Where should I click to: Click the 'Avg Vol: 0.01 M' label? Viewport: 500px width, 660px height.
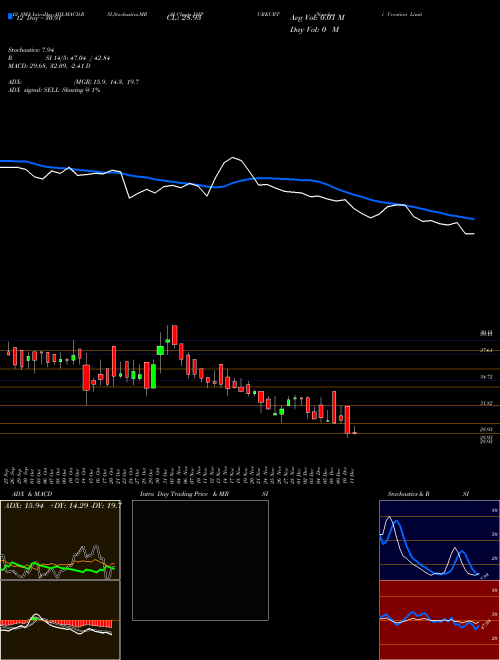(317, 18)
